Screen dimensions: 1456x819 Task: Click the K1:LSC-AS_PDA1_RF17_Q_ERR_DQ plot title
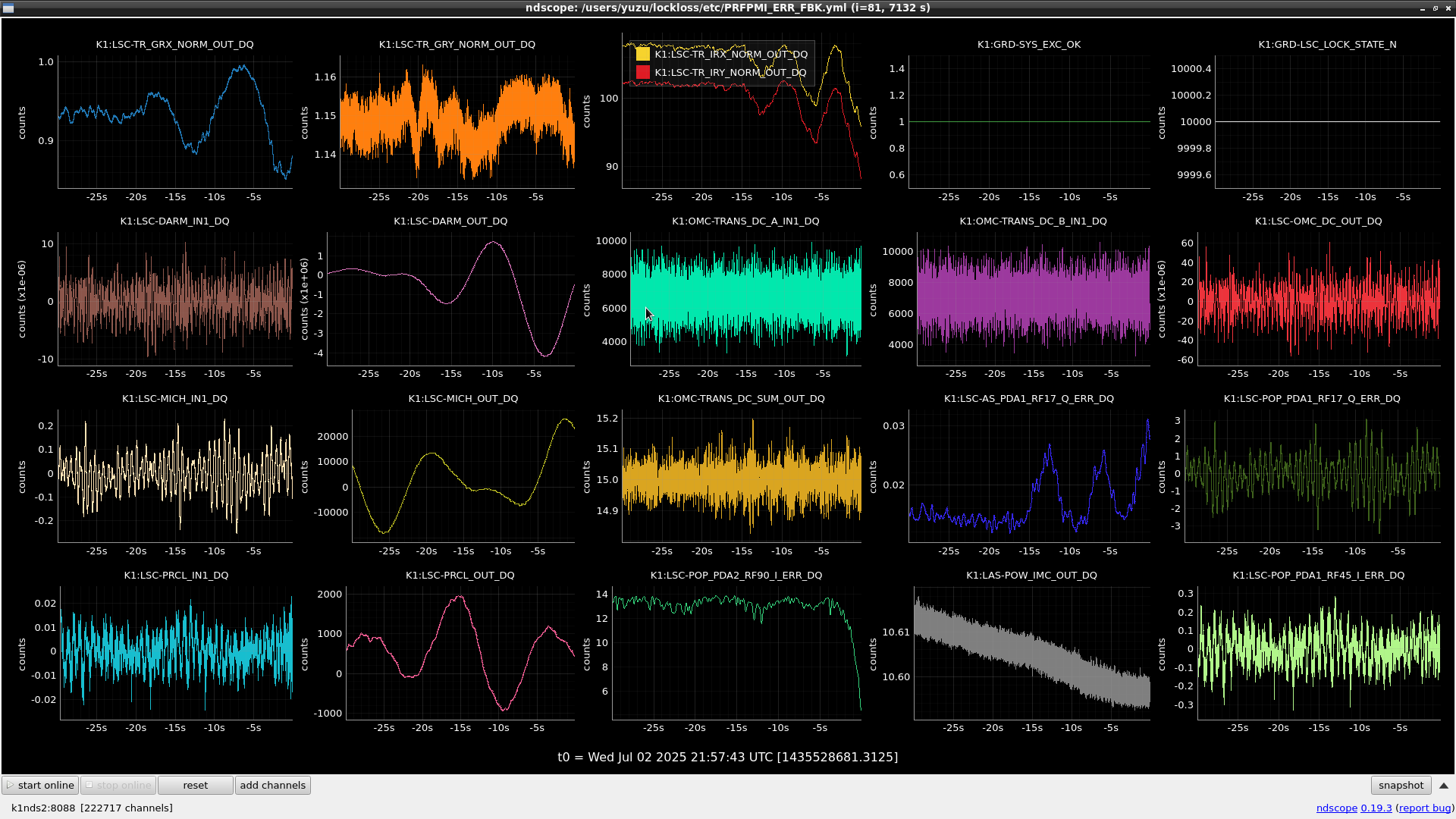1028,398
